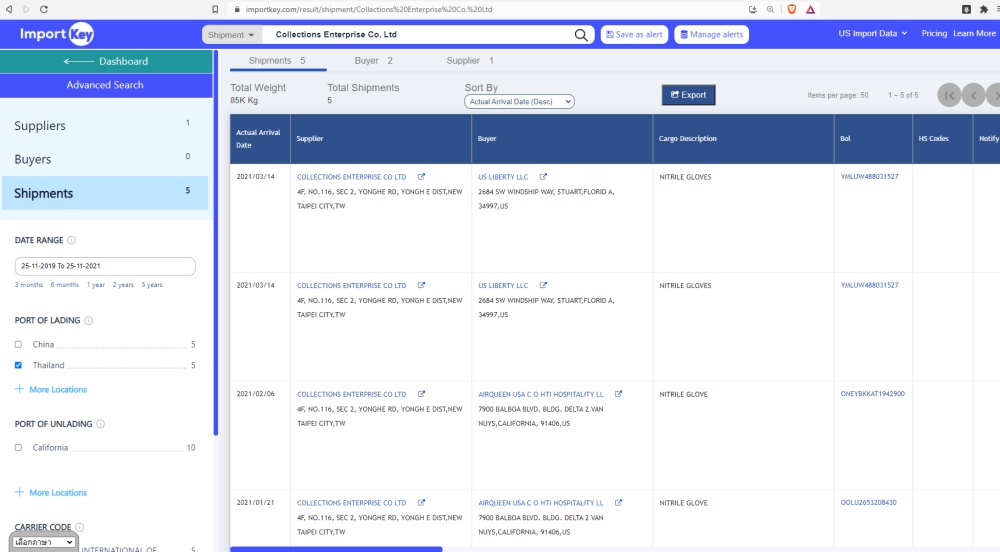Enable the China port of lading checkbox

18,344
